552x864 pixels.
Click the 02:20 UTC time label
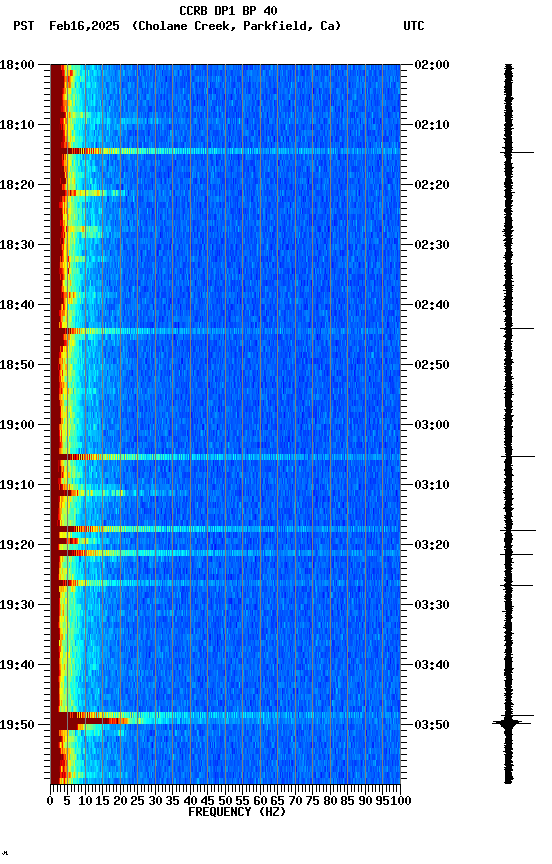432,185
